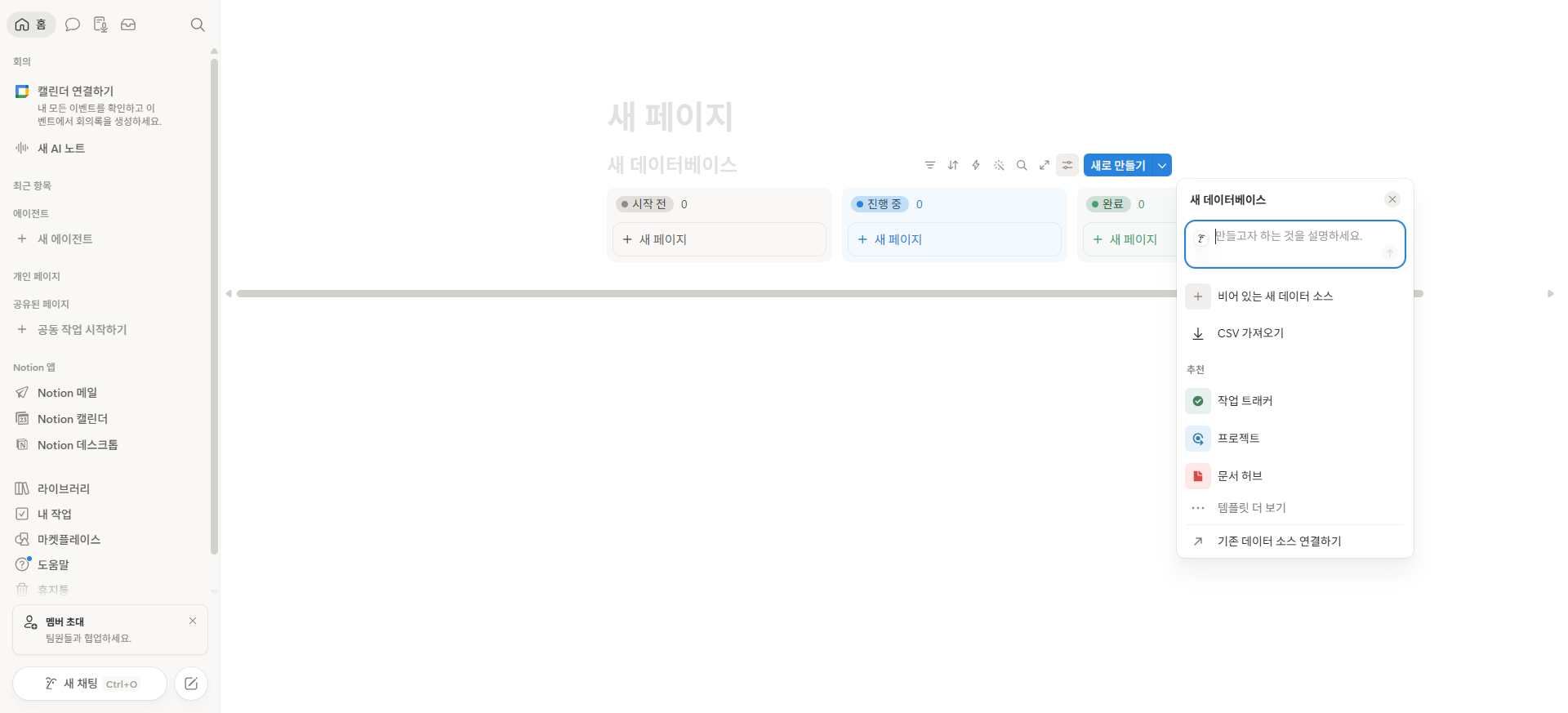Open view settings sliders icon
Screen dimensions: 1568x713
[1067, 165]
